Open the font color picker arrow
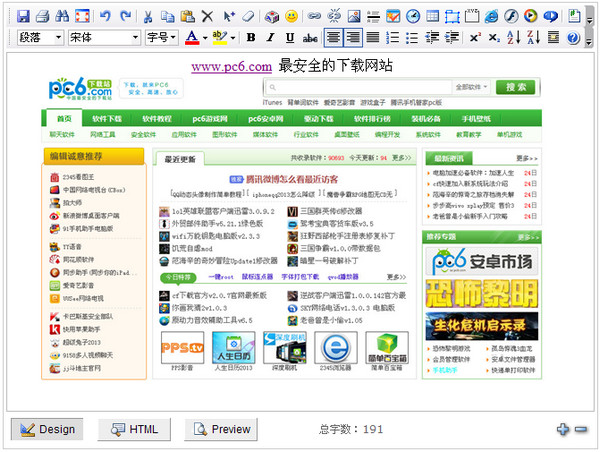The height and width of the screenshot is (452, 600). (x=205, y=38)
